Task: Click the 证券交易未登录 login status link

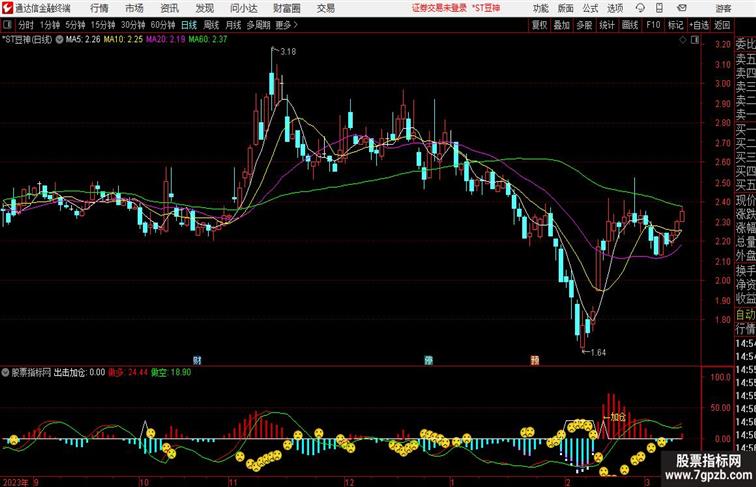Action: (440, 8)
